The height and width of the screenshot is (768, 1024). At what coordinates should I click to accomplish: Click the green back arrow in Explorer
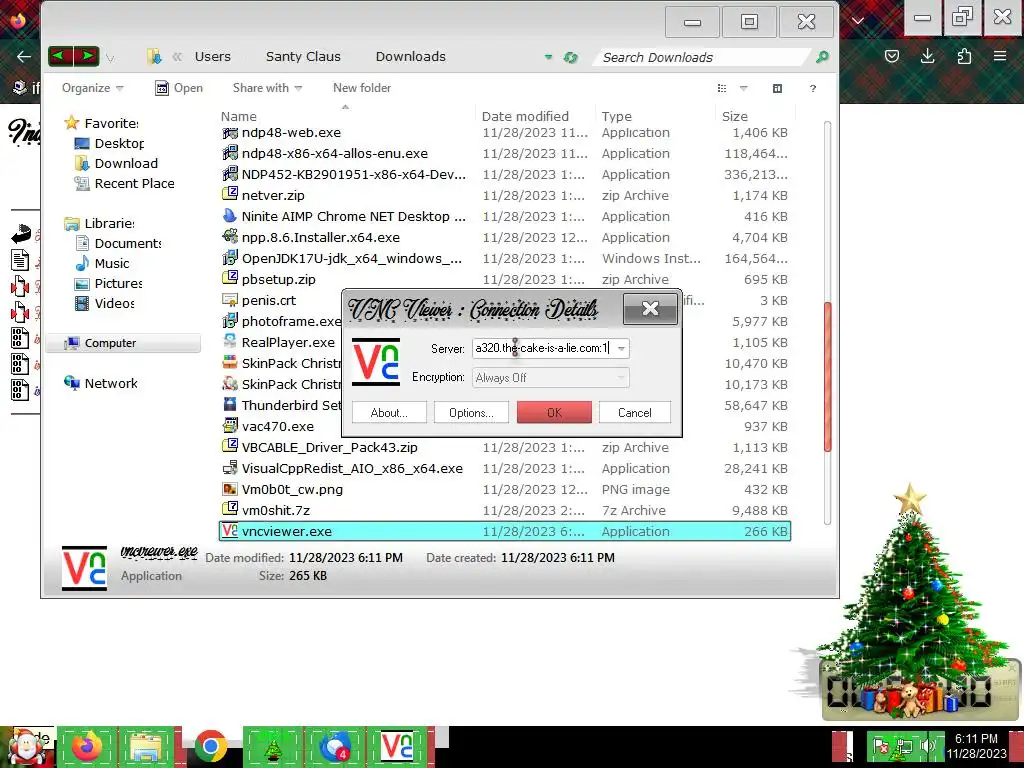click(61, 56)
